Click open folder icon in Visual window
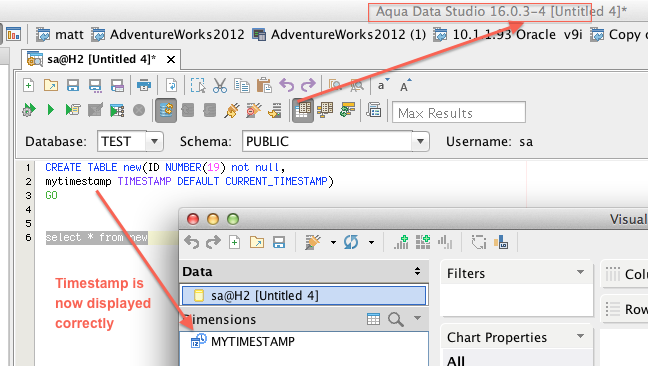648x366 pixels. point(257,242)
